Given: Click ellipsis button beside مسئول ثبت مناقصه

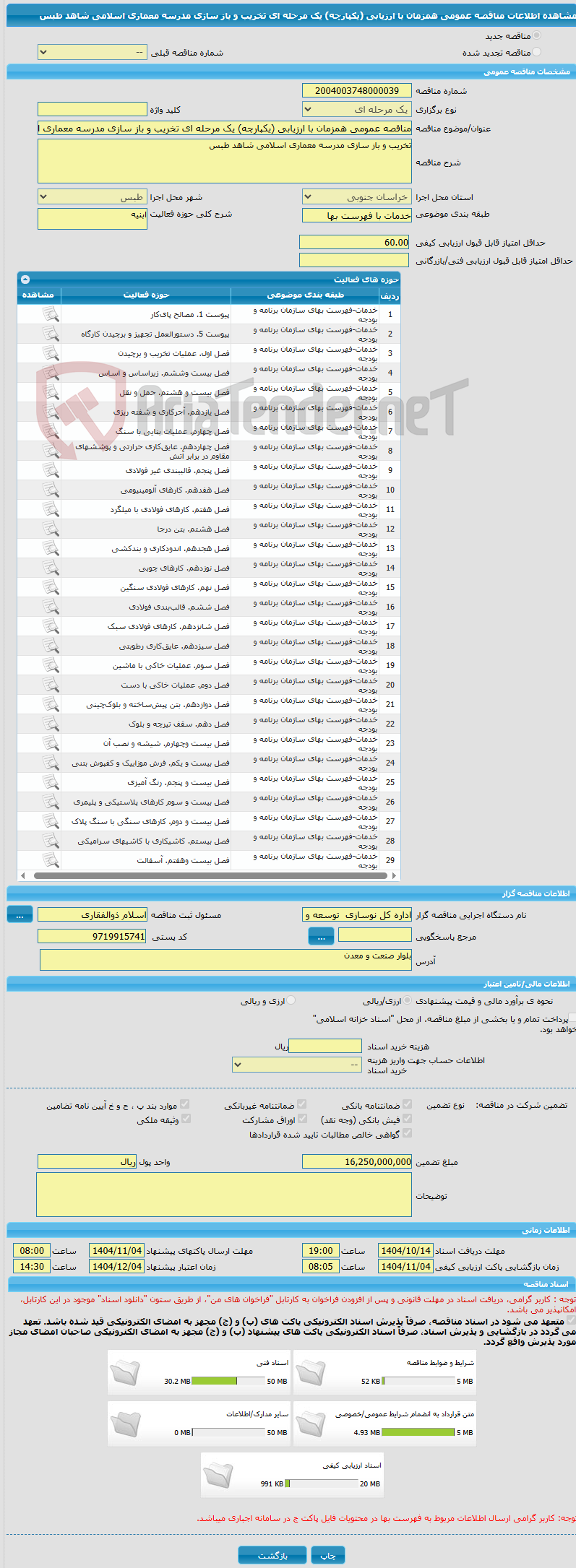Looking at the screenshot, I should pyautogui.click(x=20, y=915).
